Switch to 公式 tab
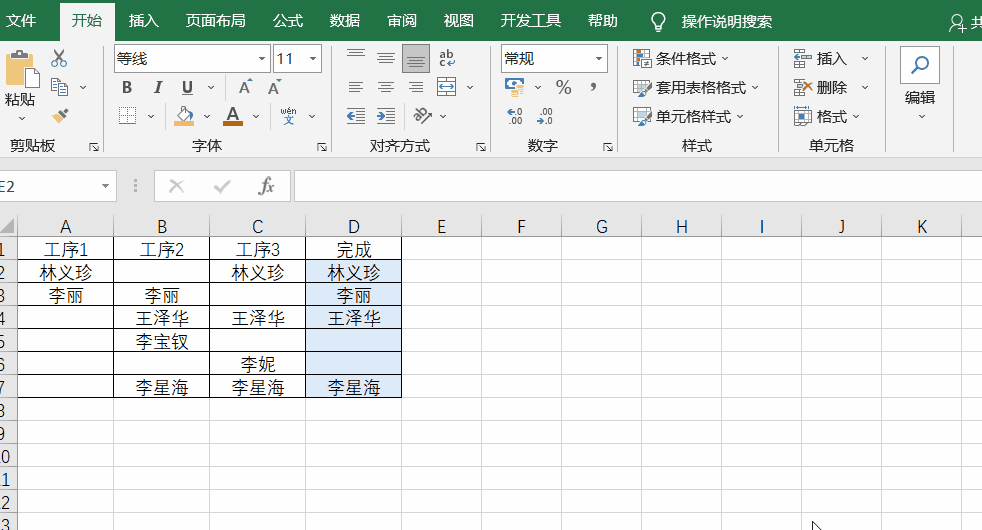 tap(288, 21)
